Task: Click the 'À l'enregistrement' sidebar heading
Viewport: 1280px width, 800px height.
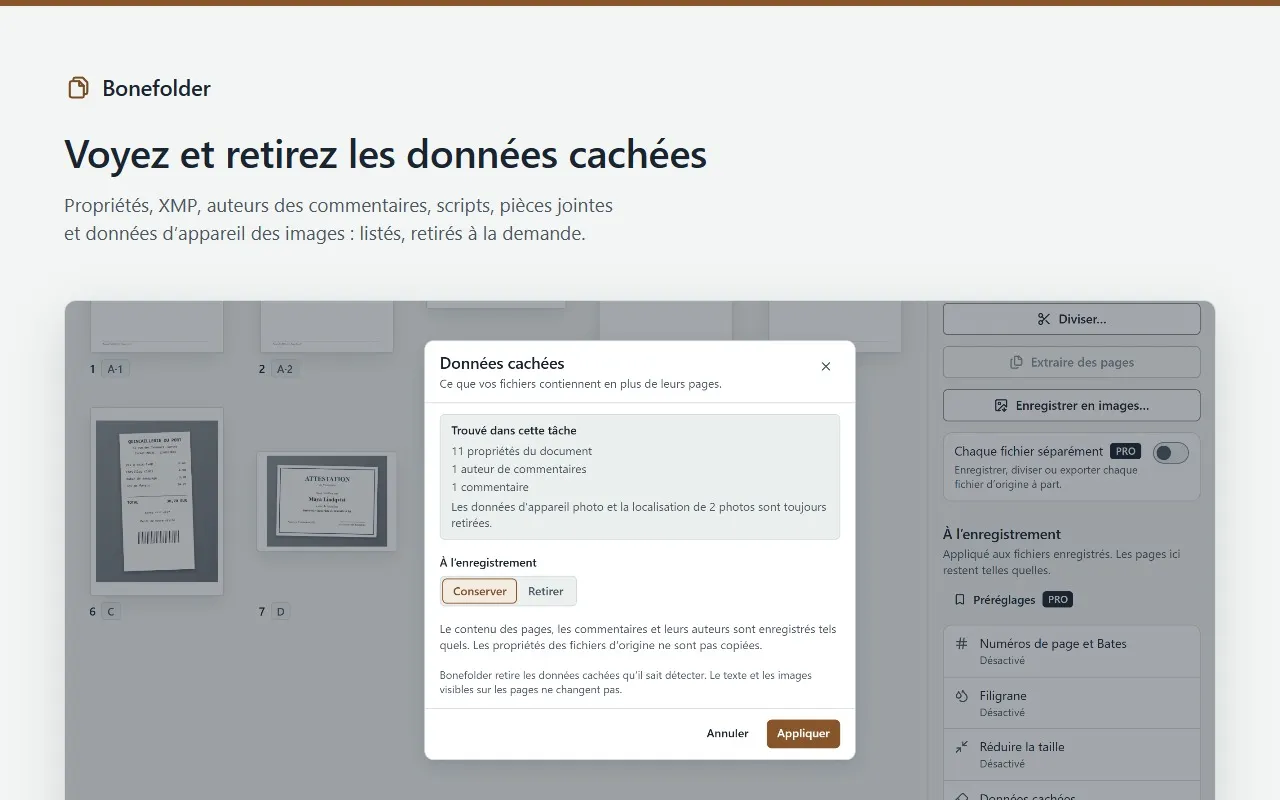Action: tap(1002, 534)
